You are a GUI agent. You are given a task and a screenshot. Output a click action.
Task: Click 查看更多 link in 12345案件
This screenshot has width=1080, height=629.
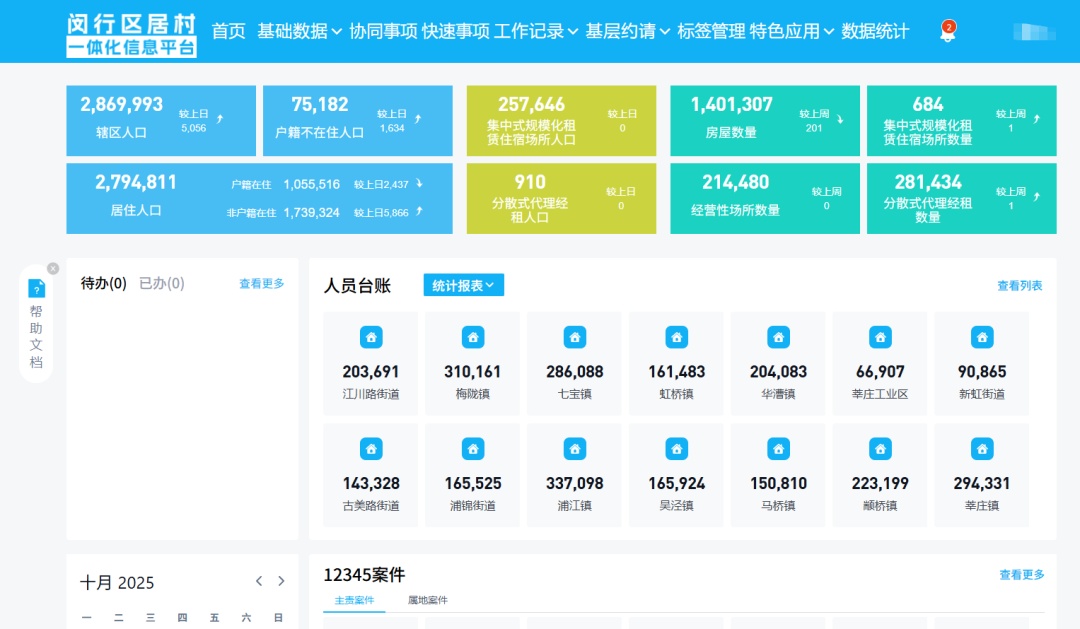coord(1021,575)
